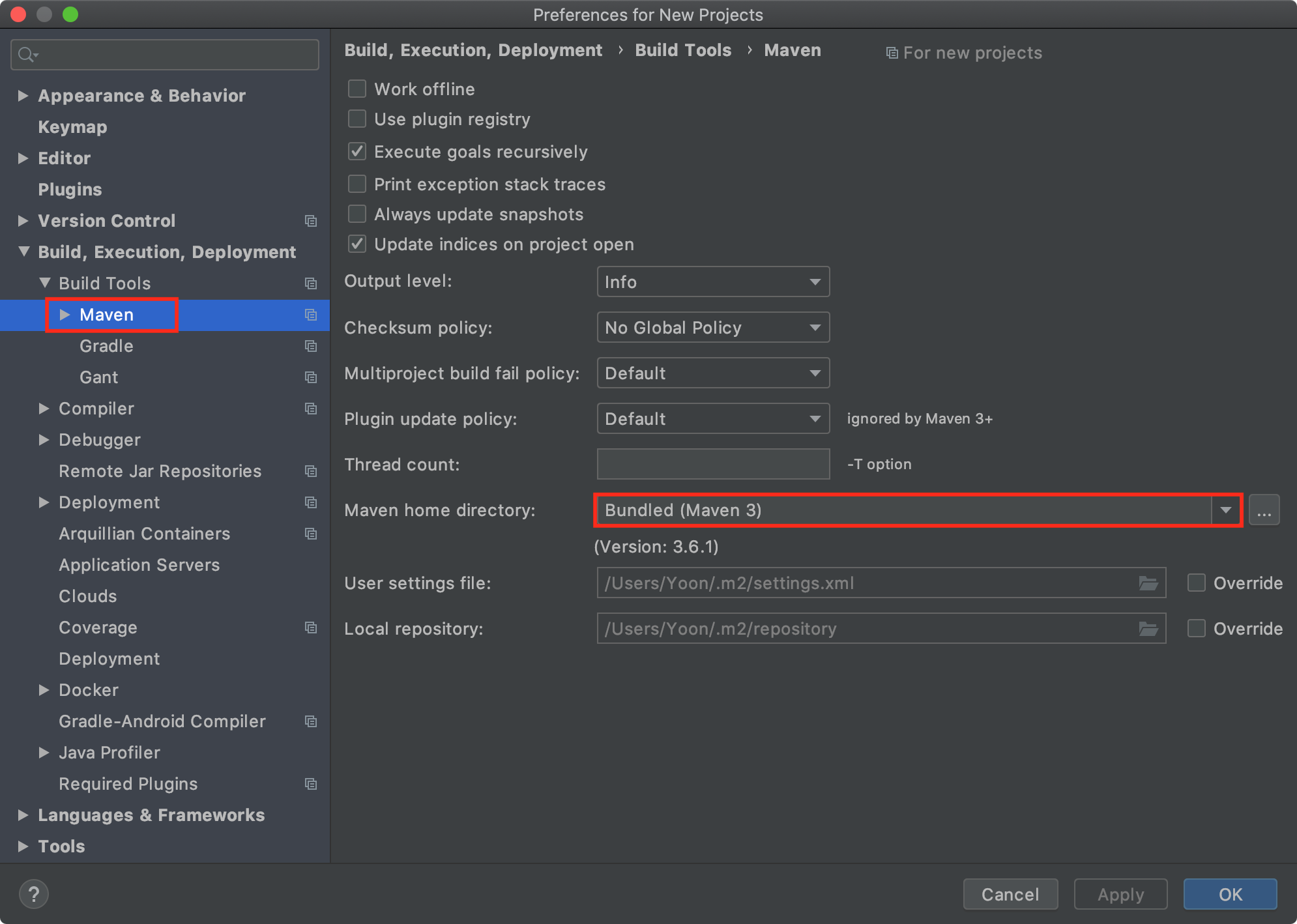Open the Checksum policy dropdown
This screenshot has width=1297, height=924.
tap(712, 327)
